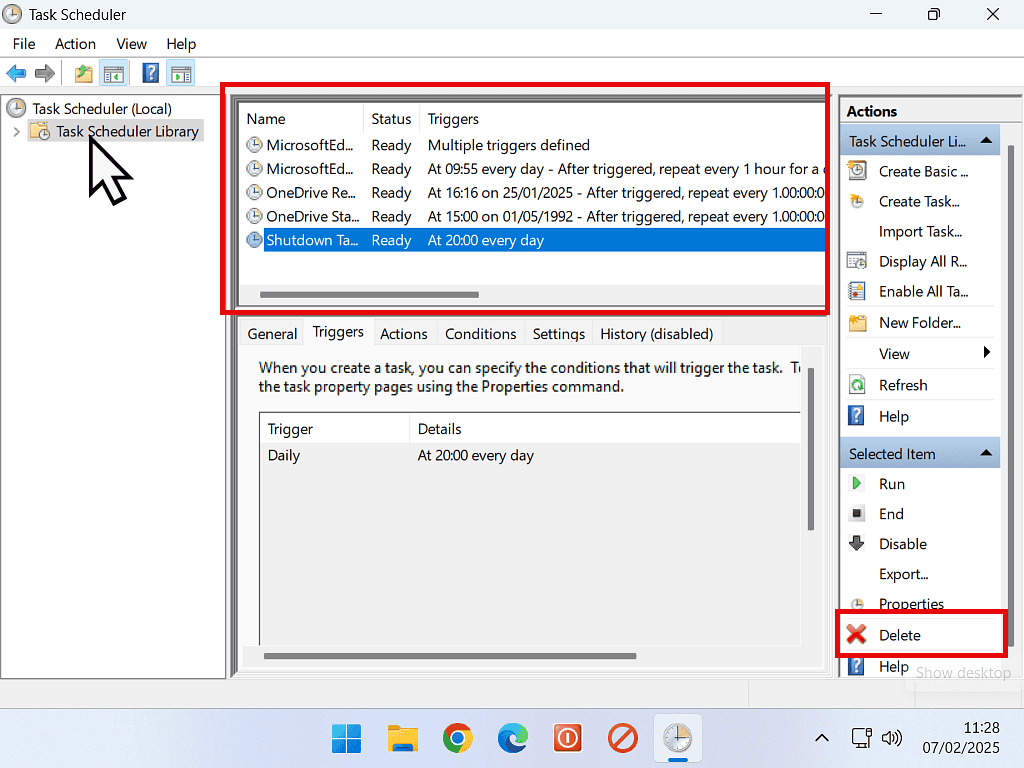This screenshot has height=768, width=1024.
Task: Collapse the Task Scheduler Library actions section
Action: coord(986,141)
